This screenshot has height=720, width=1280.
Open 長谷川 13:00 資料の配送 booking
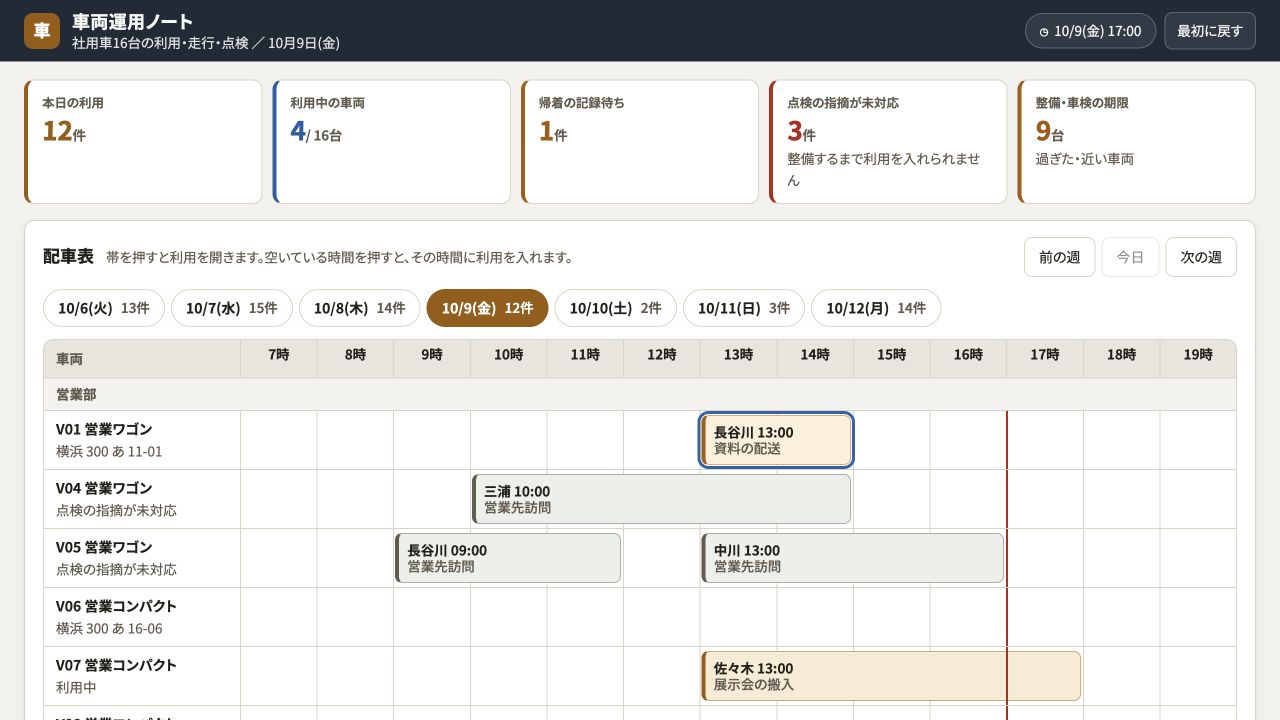pos(776,440)
